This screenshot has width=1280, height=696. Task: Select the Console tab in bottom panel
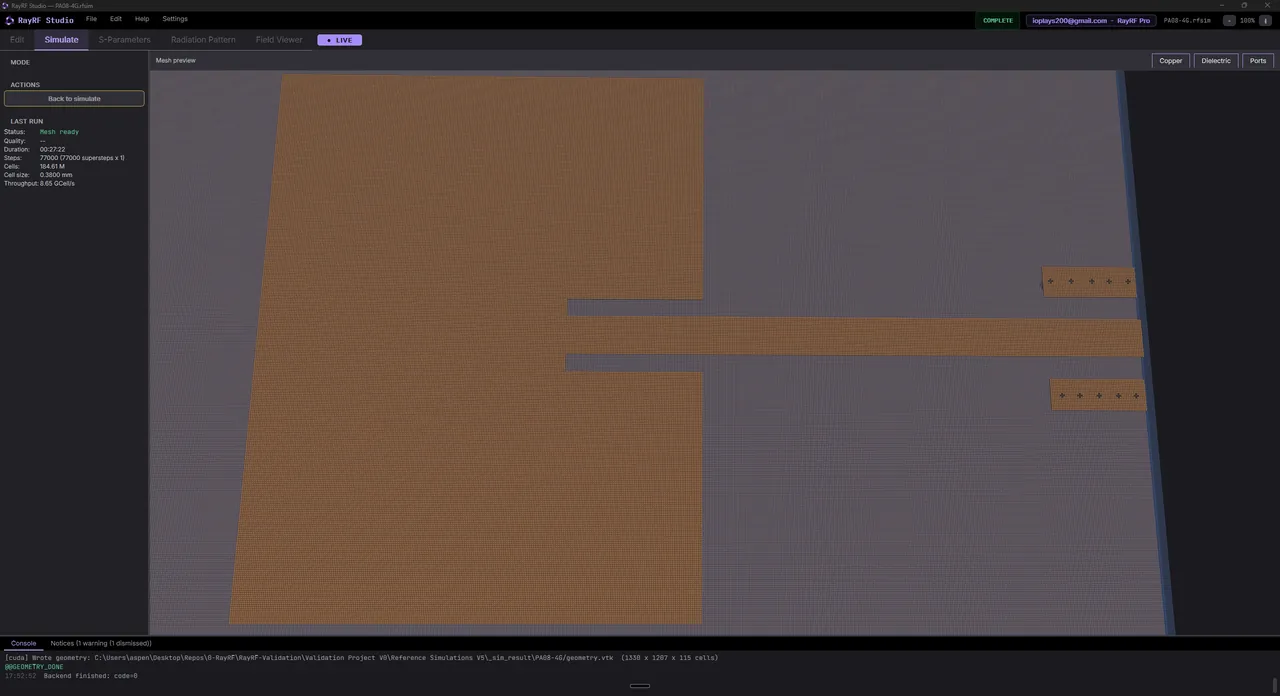coord(23,643)
